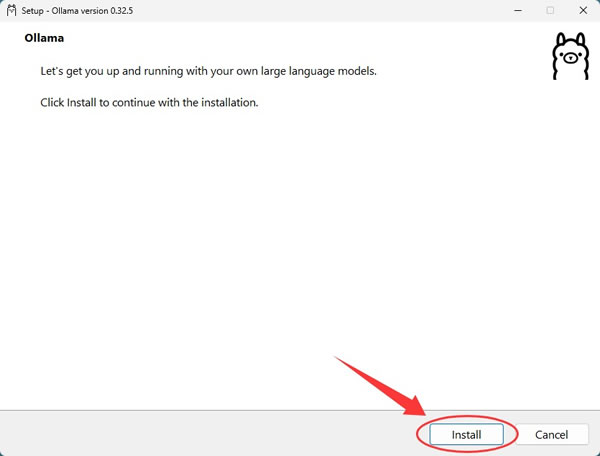The width and height of the screenshot is (600, 456).
Task: Cancel the Ollama setup
Action: click(x=551, y=434)
